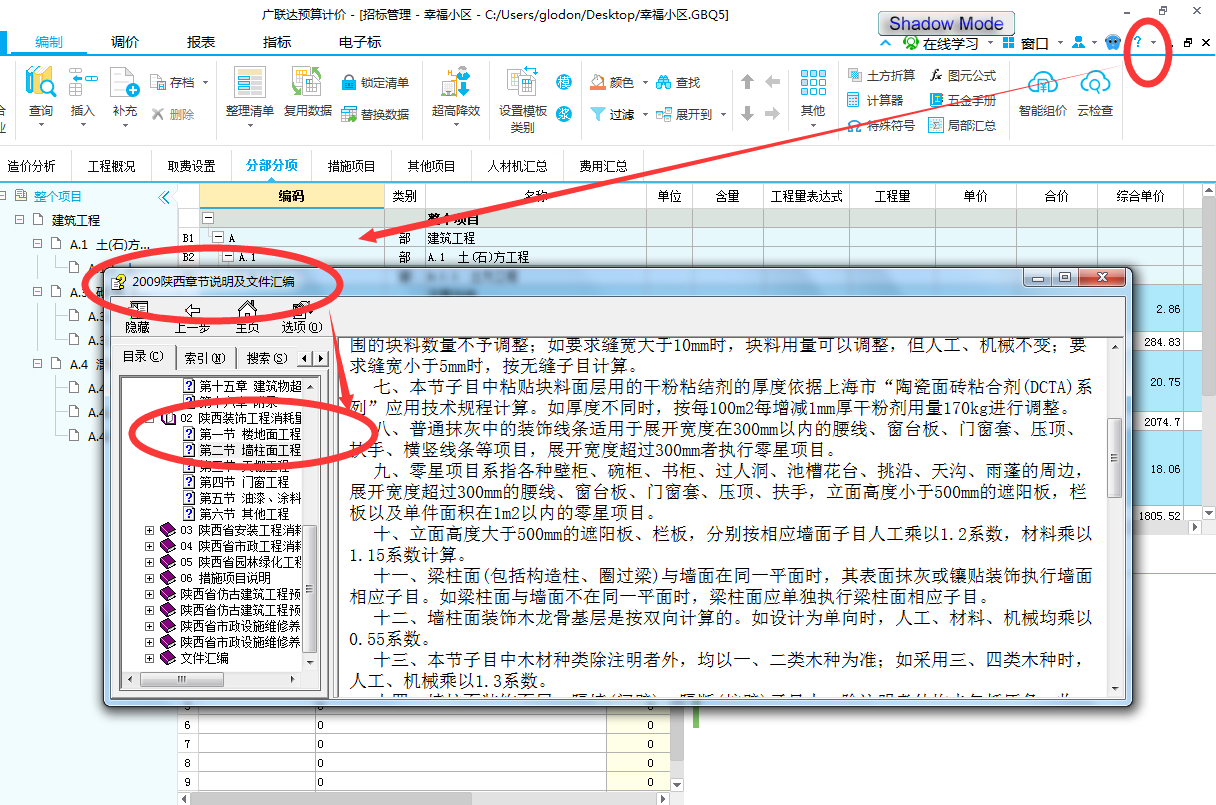Switch to the 指标 ribbon tab

pos(277,42)
